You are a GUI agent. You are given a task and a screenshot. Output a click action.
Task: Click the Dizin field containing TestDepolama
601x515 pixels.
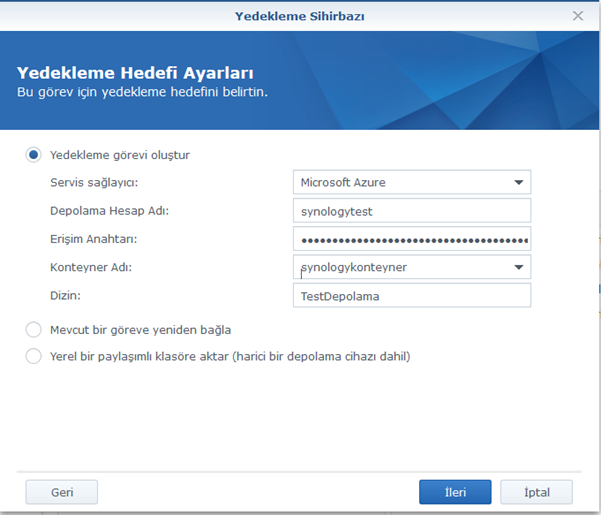[412, 295]
